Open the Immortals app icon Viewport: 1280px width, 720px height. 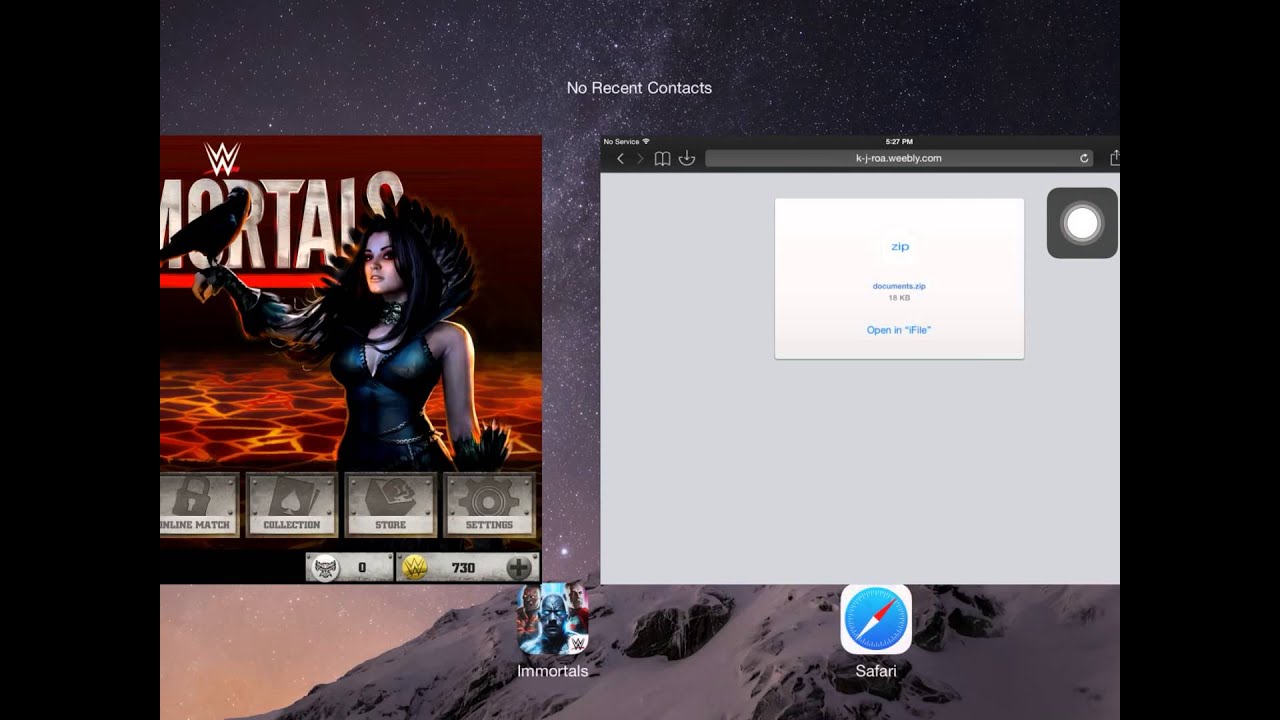(552, 618)
